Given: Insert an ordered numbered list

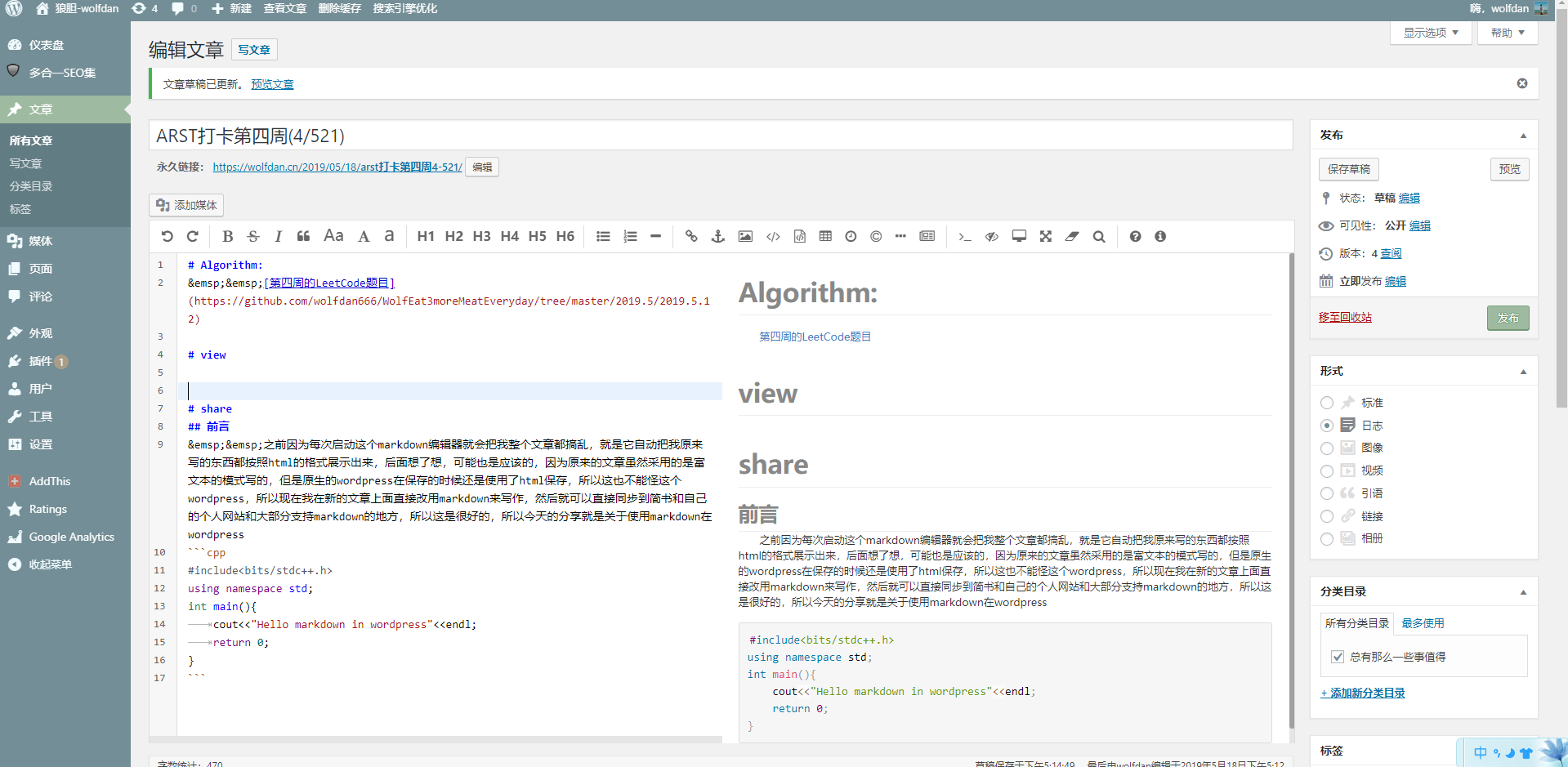Looking at the screenshot, I should coord(630,237).
